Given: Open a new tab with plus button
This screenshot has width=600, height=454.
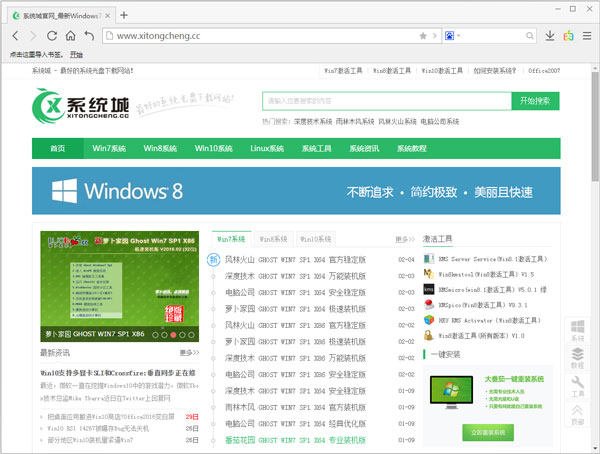Looking at the screenshot, I should pyautogui.click(x=124, y=15).
